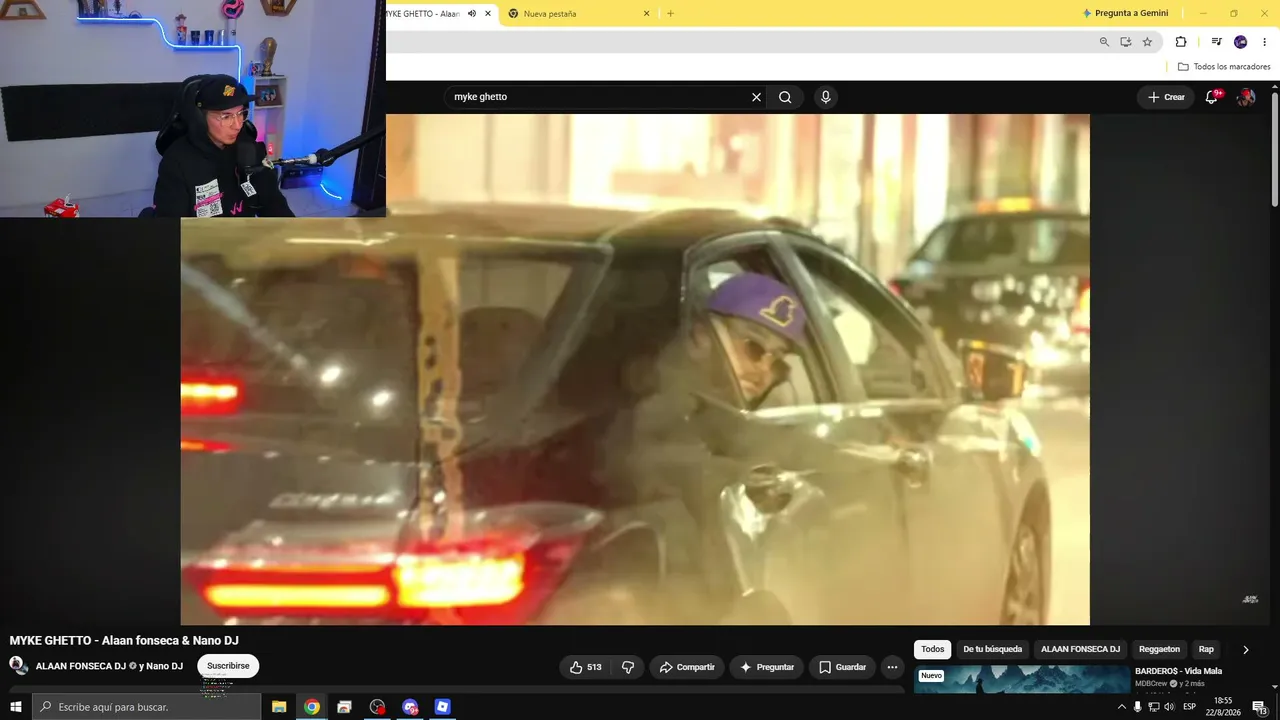Image resolution: width=1280 pixels, height=720 pixels.
Task: Open the Chrome profile avatar
Action: [1240, 42]
